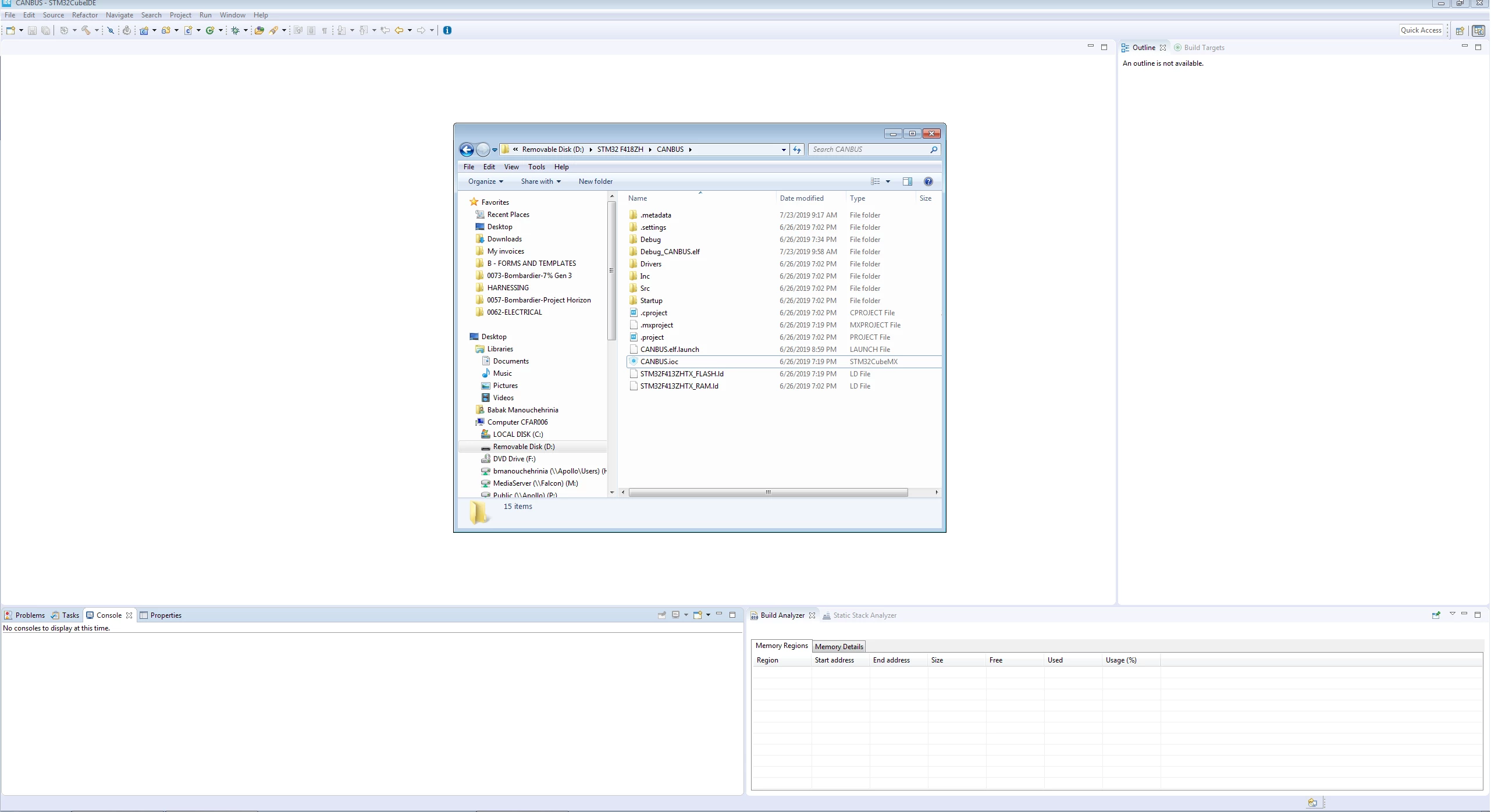This screenshot has width=1491, height=812.
Task: Open the Explorer change-view options dropdown arrow
Action: 888,181
